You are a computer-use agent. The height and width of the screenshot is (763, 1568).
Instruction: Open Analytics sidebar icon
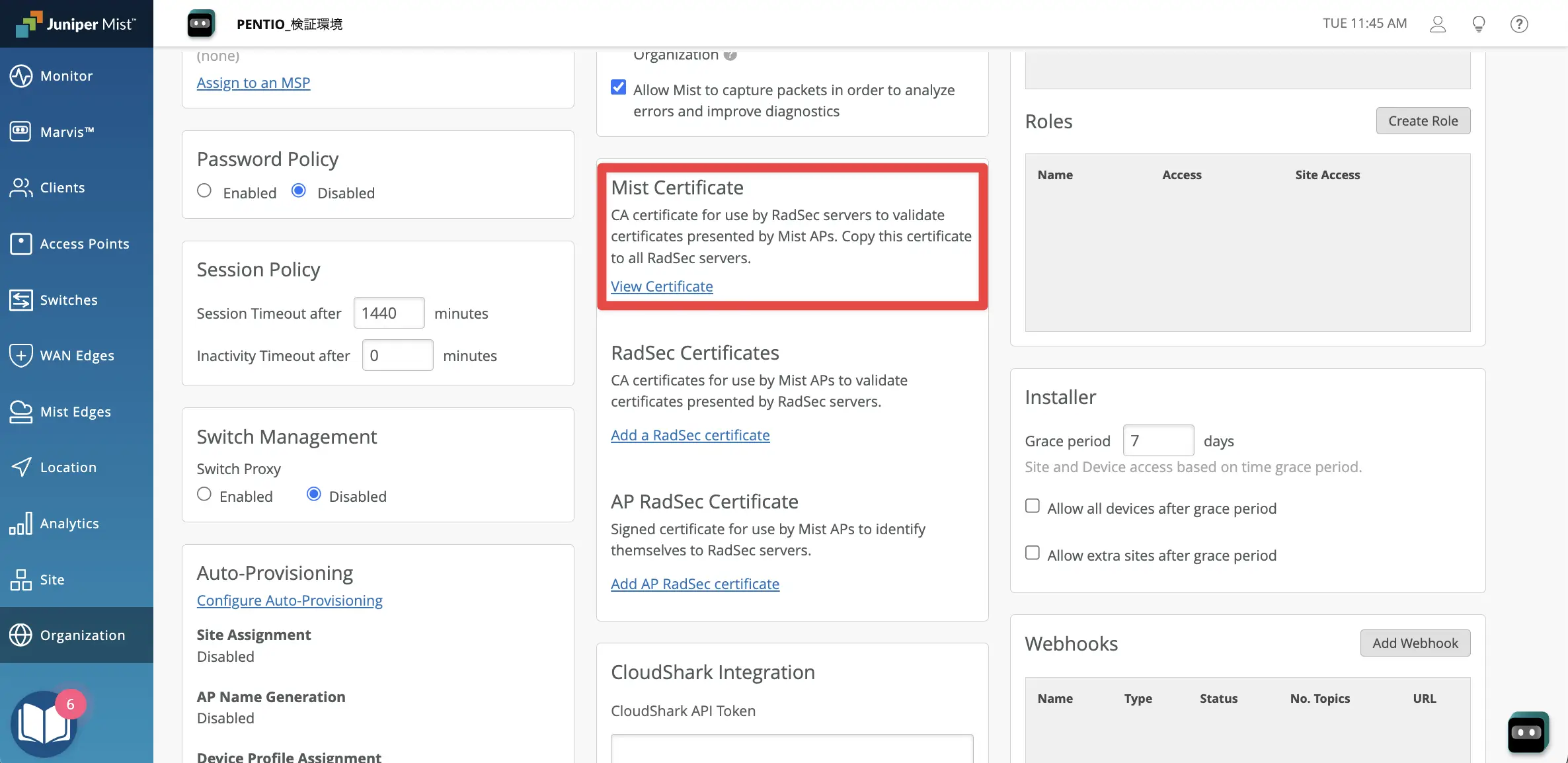click(20, 523)
